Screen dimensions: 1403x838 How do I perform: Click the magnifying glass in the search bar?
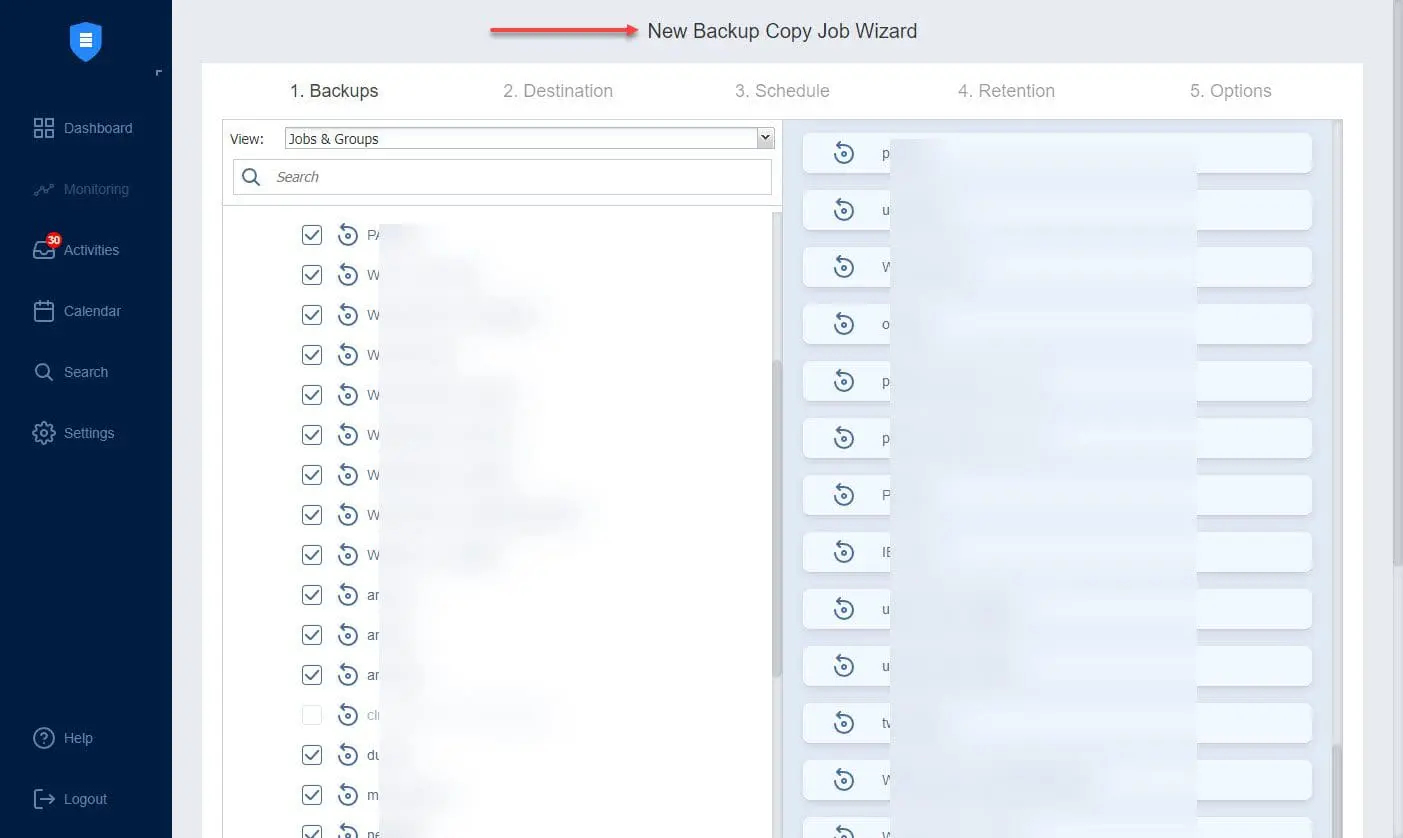[251, 176]
